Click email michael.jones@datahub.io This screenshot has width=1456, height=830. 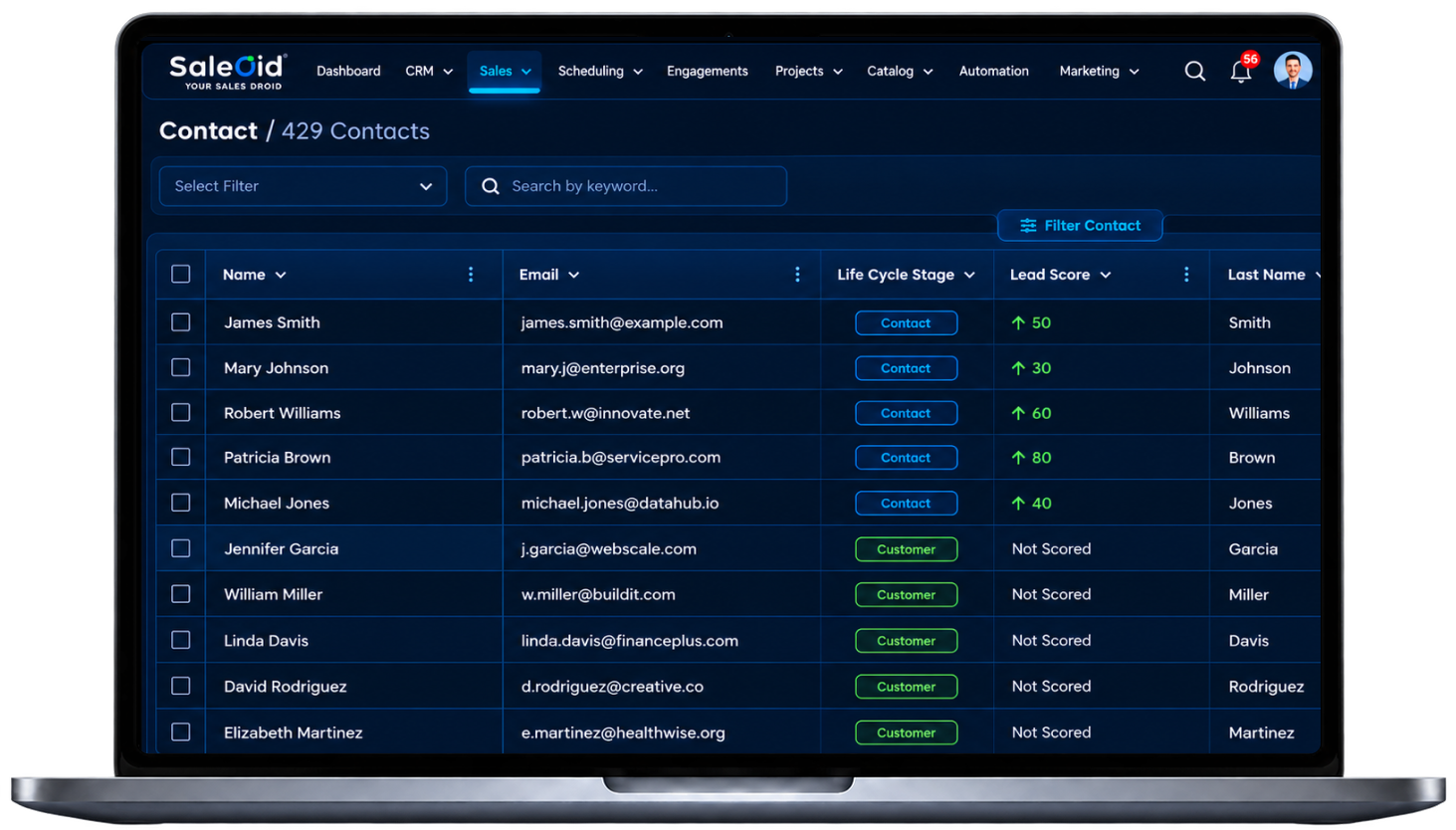coord(620,504)
